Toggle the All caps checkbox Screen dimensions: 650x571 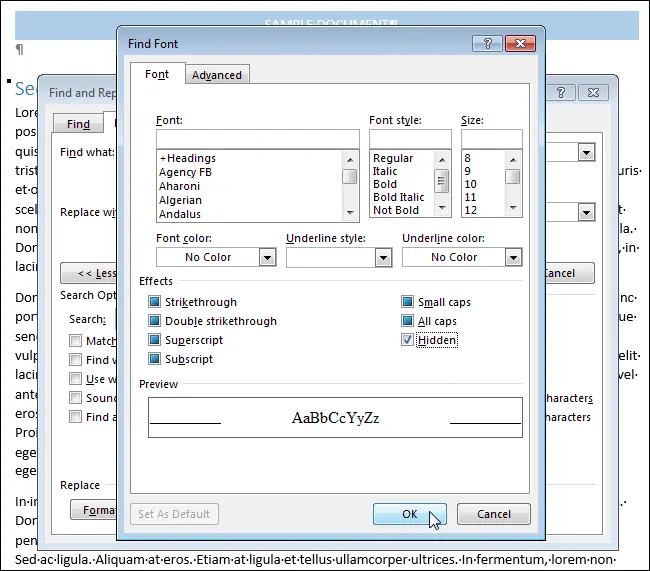(x=407, y=321)
